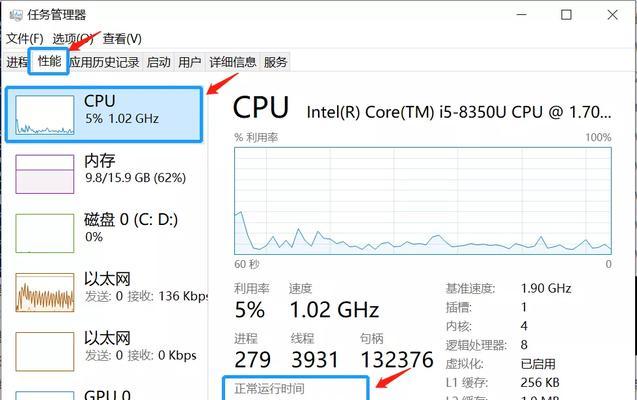
Task: Minimize the Task Manager window
Action: 522,15
